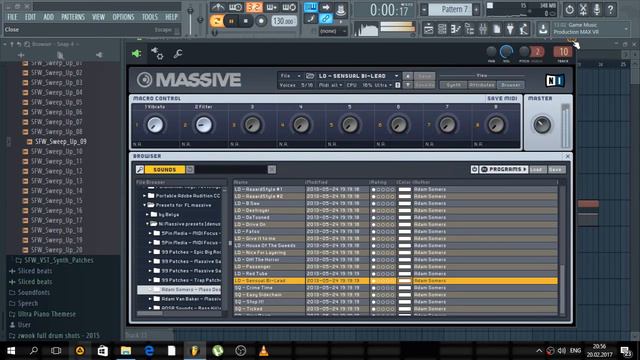Screen dimensions: 640x360
Task: Expand the 99 Patches - Epic Big Room folder
Action: pos(150,252)
